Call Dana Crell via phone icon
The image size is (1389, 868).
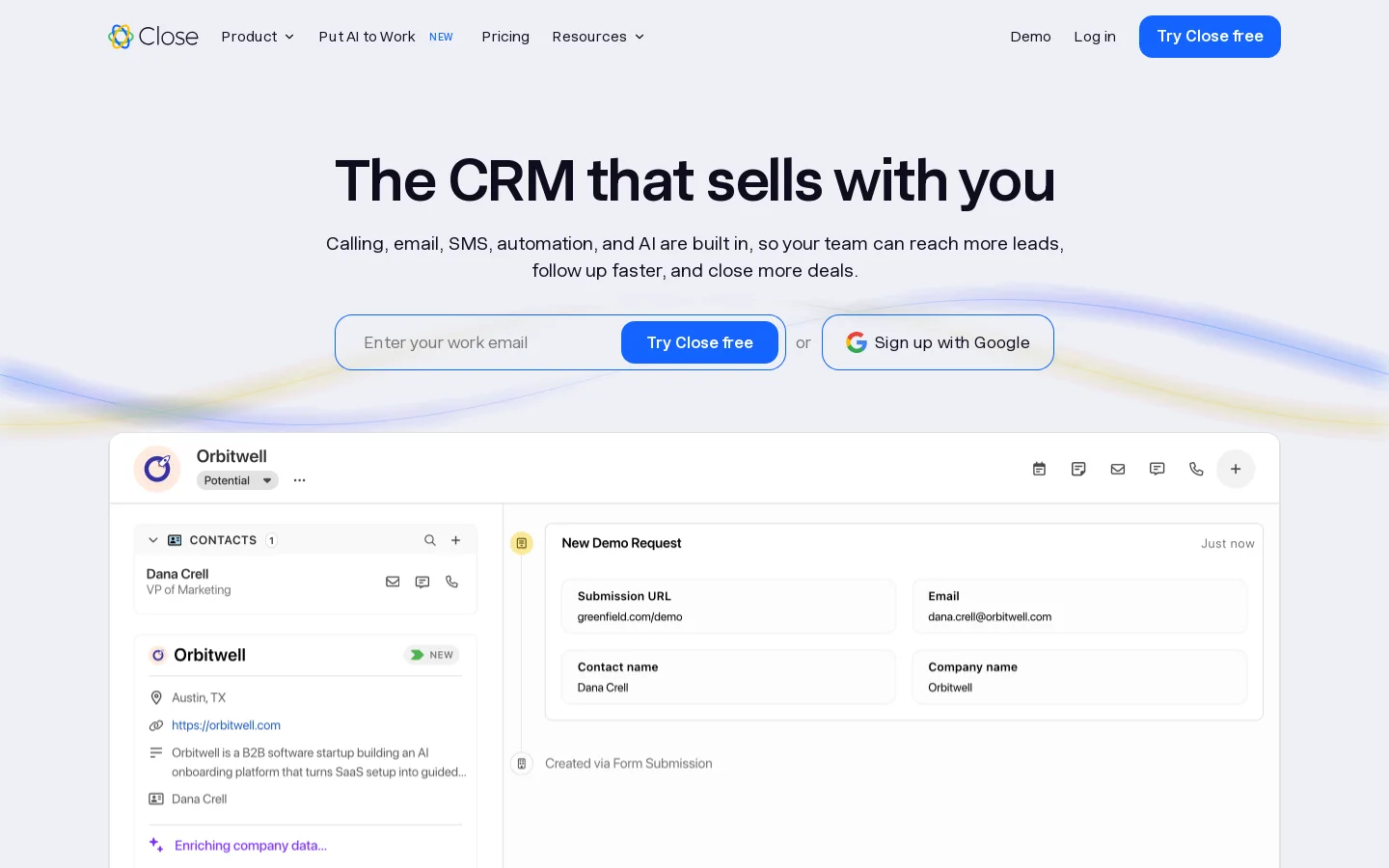pyautogui.click(x=451, y=582)
